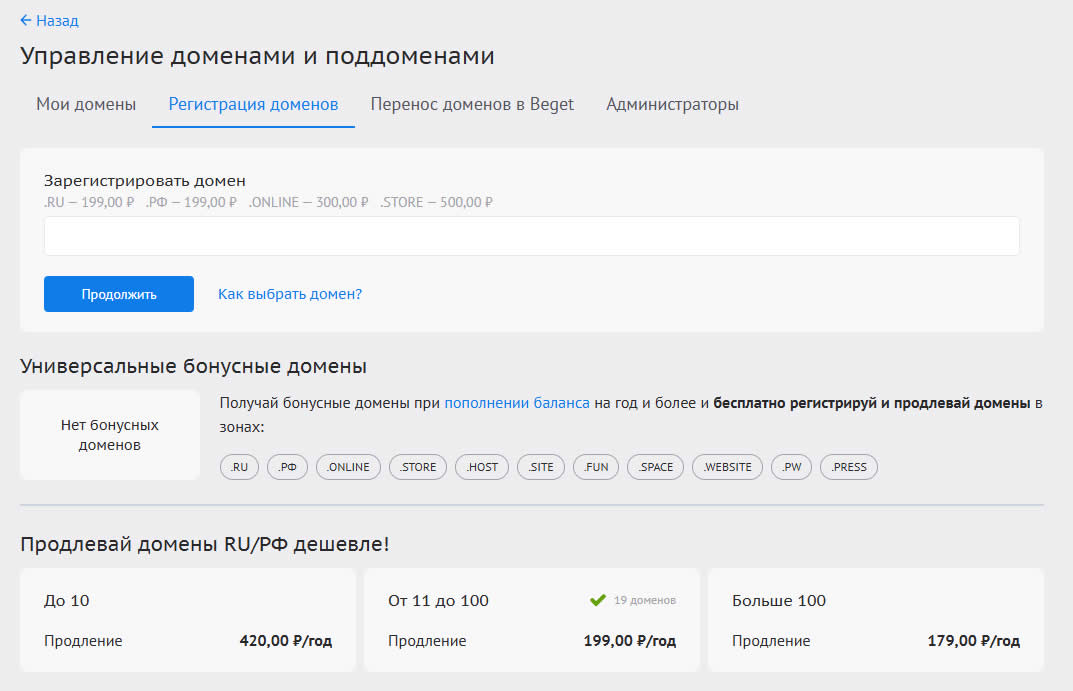Click the Нет бонусных доменов box
This screenshot has width=1073, height=691.
tap(109, 435)
